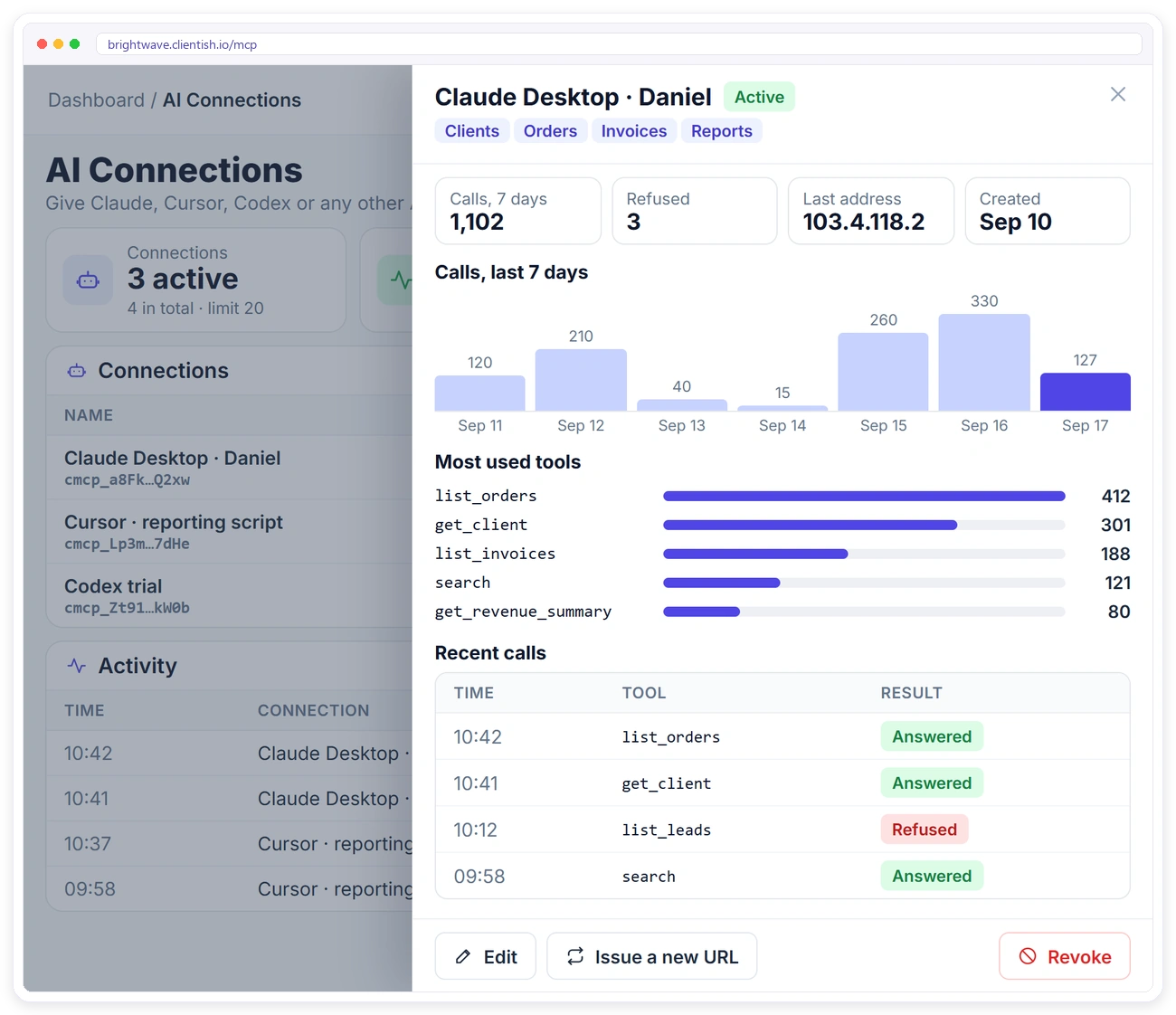Click Answered badge in 10:42 row
Image resolution: width=1176 pixels, height=1015 pixels.
point(932,736)
